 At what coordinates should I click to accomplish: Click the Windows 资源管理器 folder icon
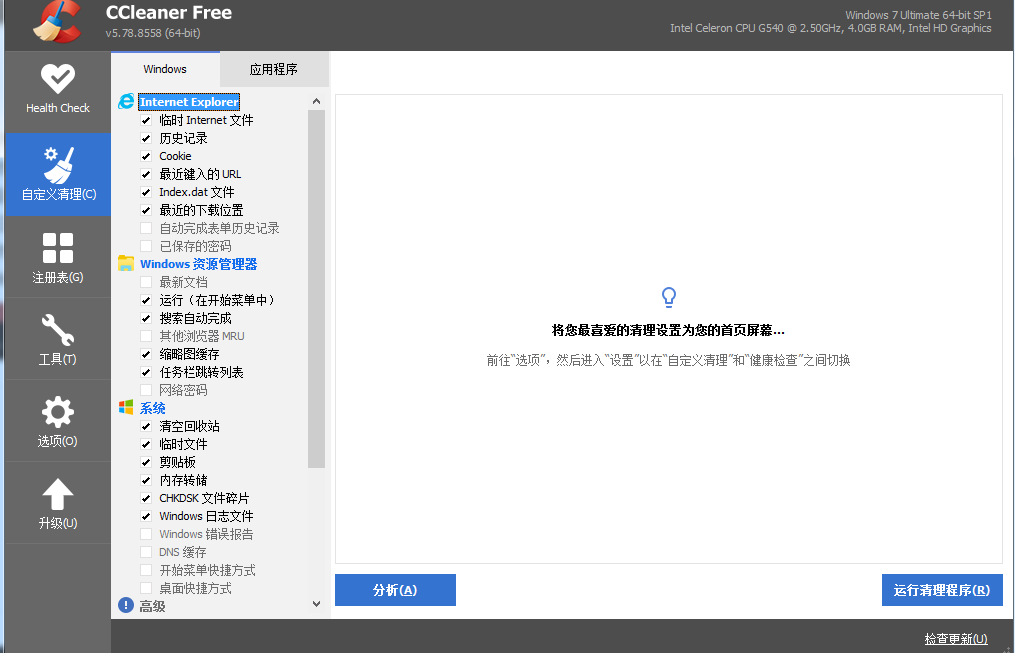click(x=126, y=263)
